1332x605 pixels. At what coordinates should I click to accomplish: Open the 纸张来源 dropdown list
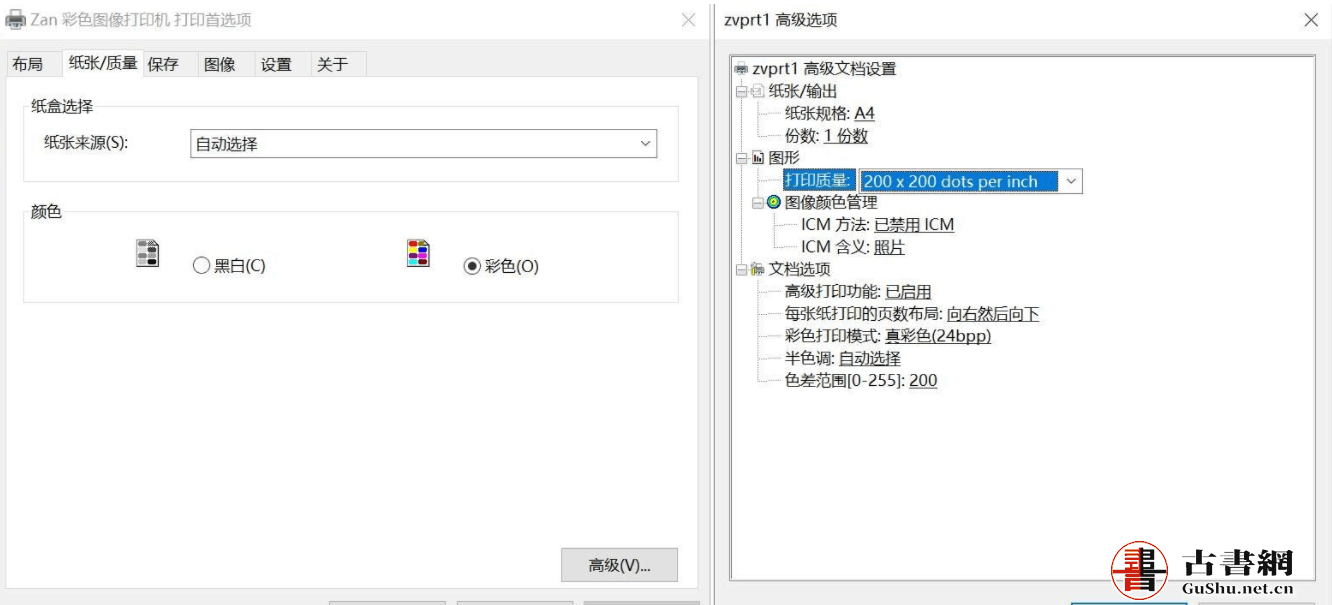click(x=645, y=144)
